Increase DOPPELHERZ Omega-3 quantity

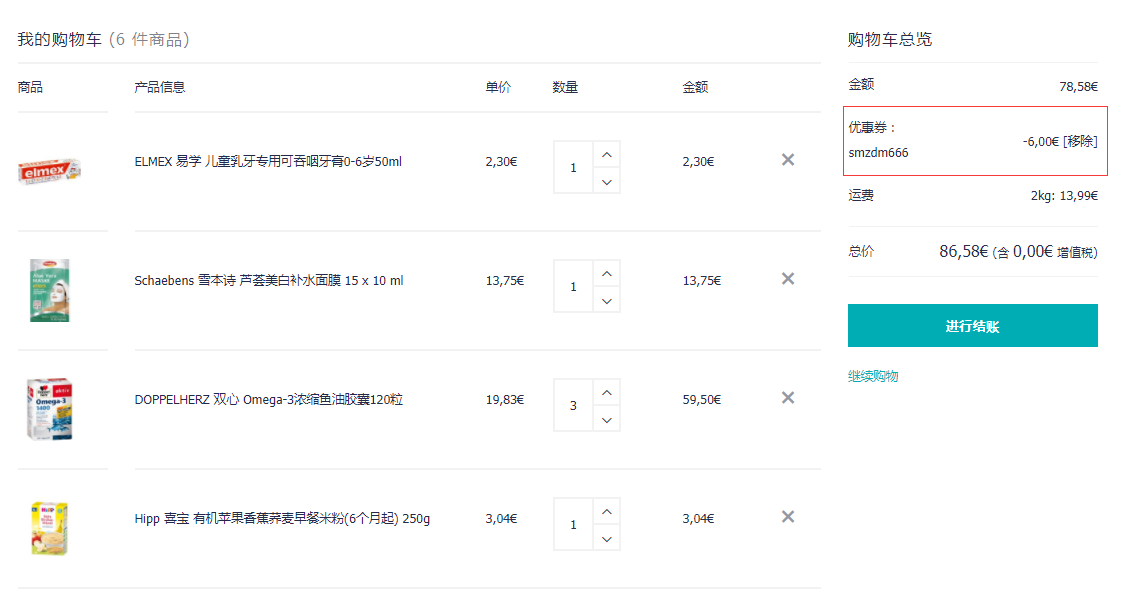point(607,392)
